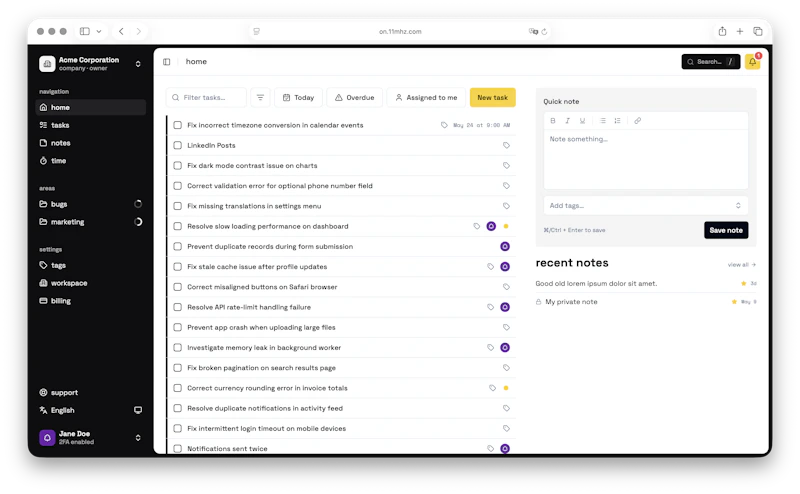800x494 pixels.
Task: Open the Add tags dropdown
Action: [x=645, y=206]
